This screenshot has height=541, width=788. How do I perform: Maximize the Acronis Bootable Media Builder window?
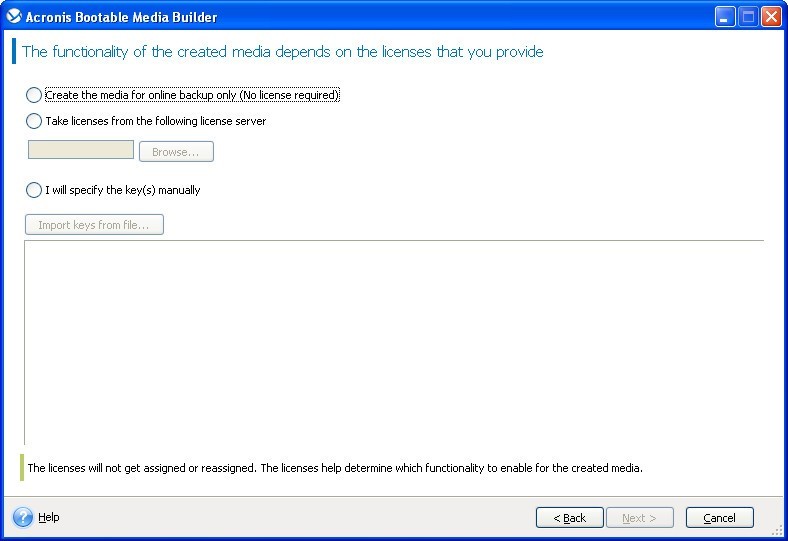point(748,17)
